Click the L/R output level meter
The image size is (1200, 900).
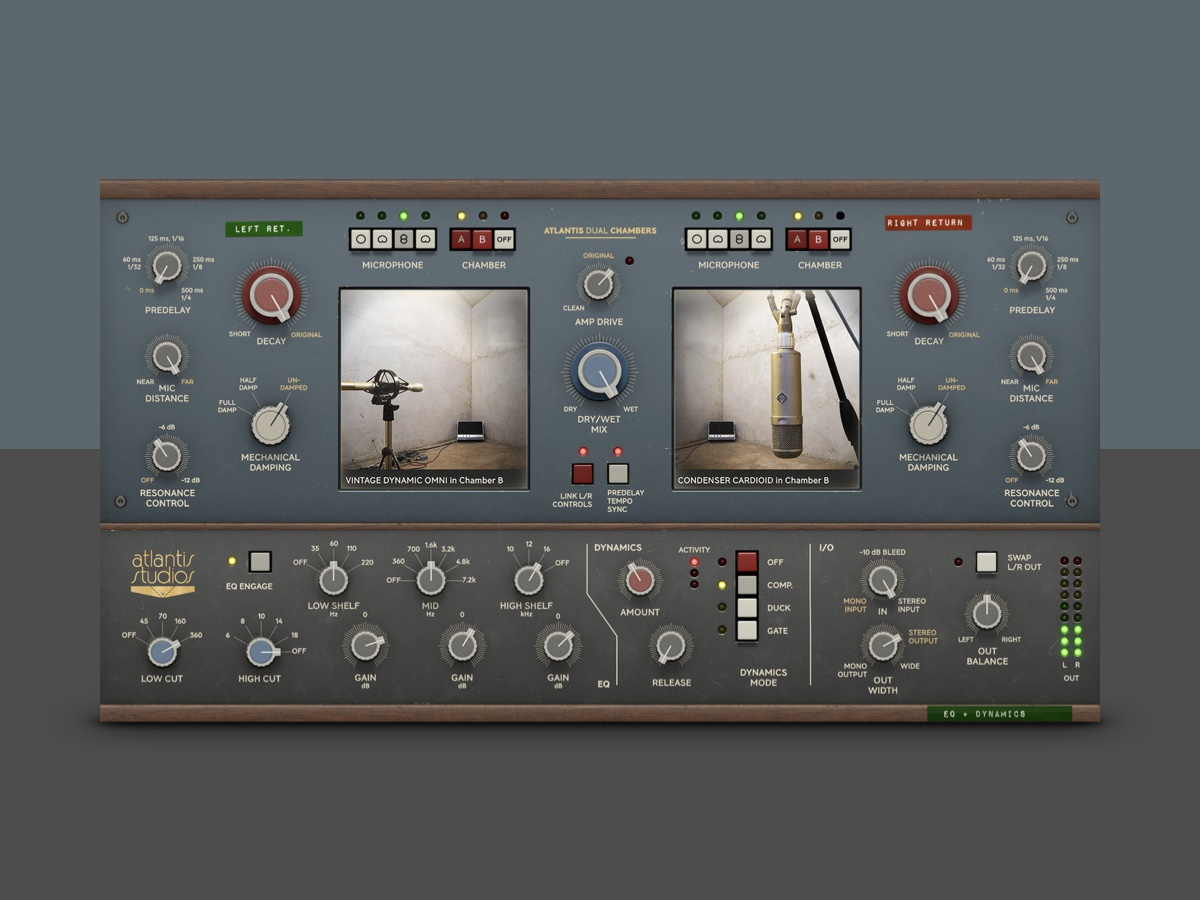tap(1071, 607)
